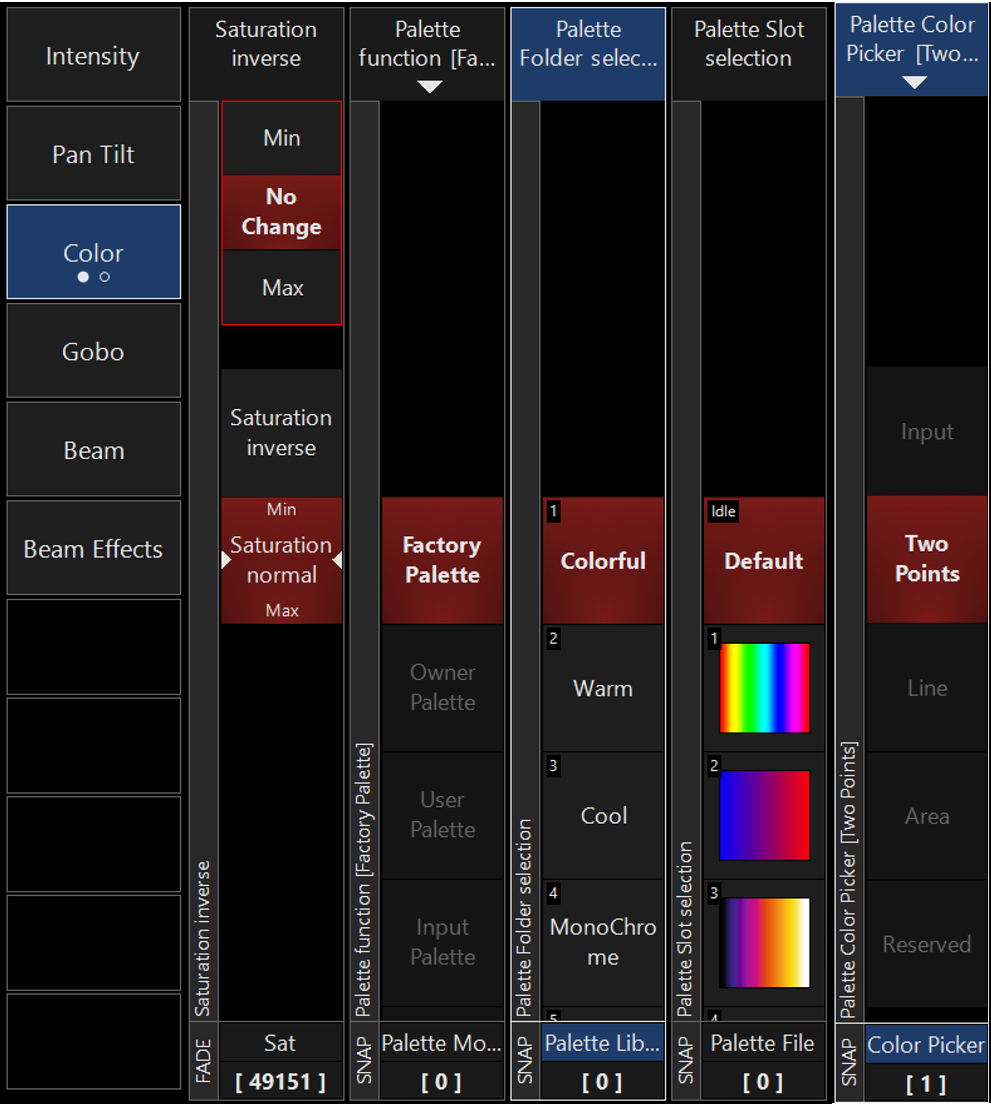This screenshot has height=1104, width=991.
Task: Click the Palette Mo... value field
Action: (441, 1081)
